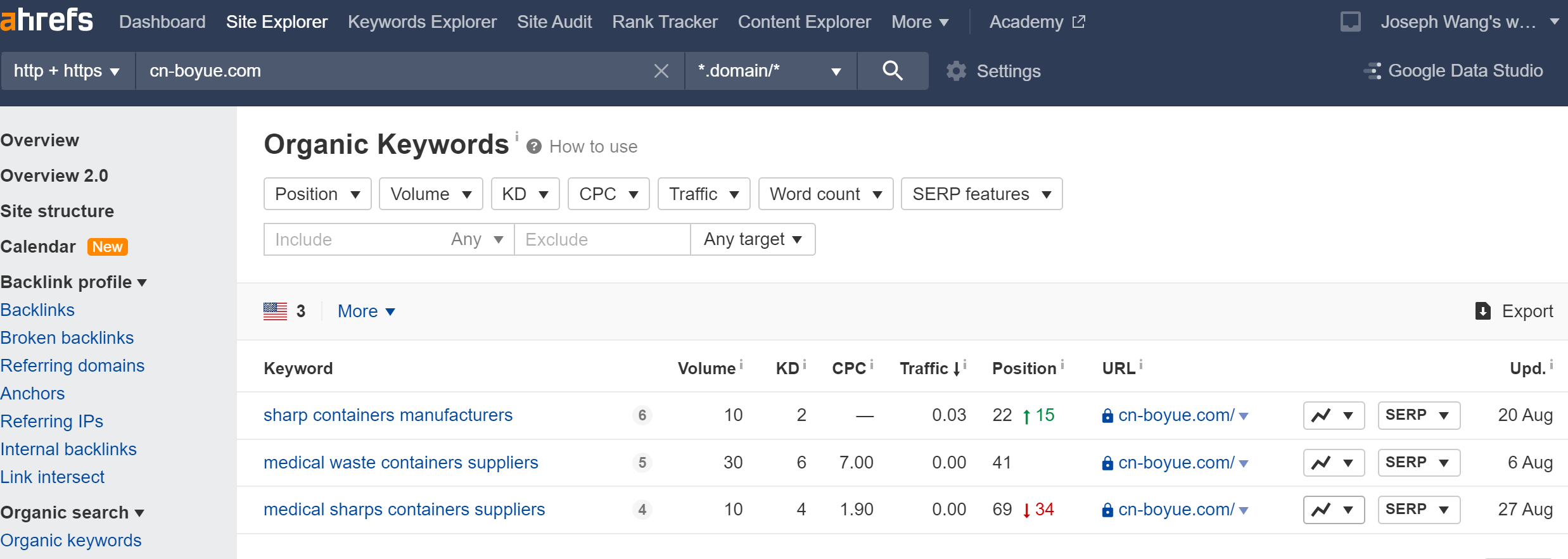
Task: Click the external link icon next to Academy
Action: (x=1078, y=22)
